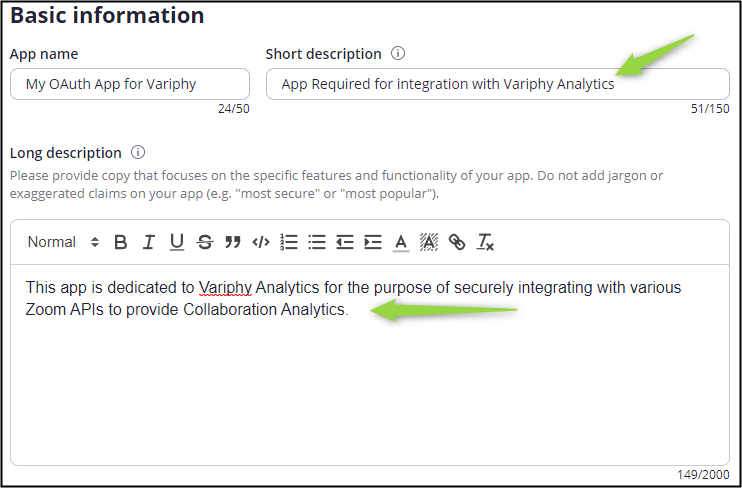Clear text formatting
This screenshot has width=742, height=488.
[485, 242]
